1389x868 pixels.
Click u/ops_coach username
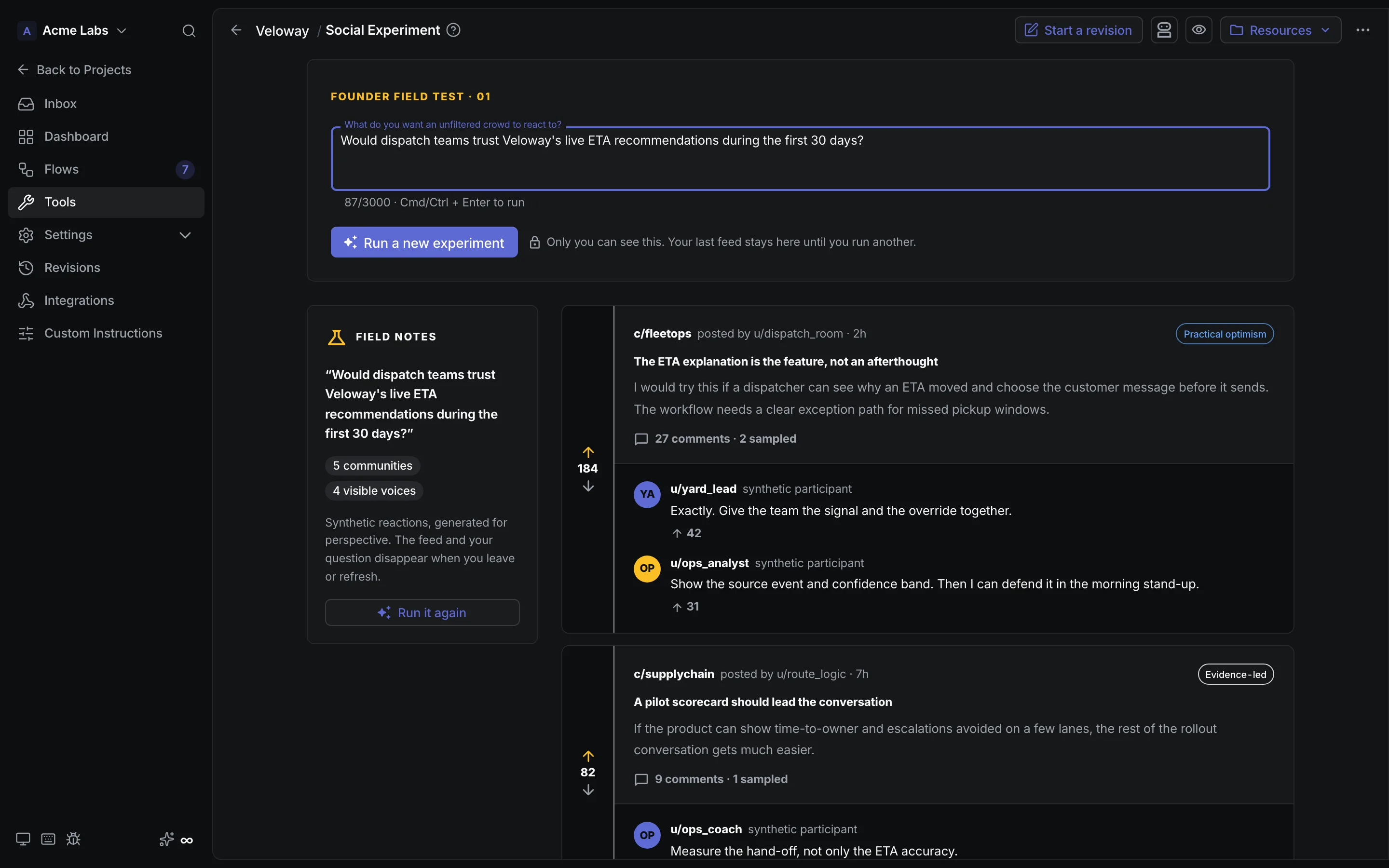706,829
